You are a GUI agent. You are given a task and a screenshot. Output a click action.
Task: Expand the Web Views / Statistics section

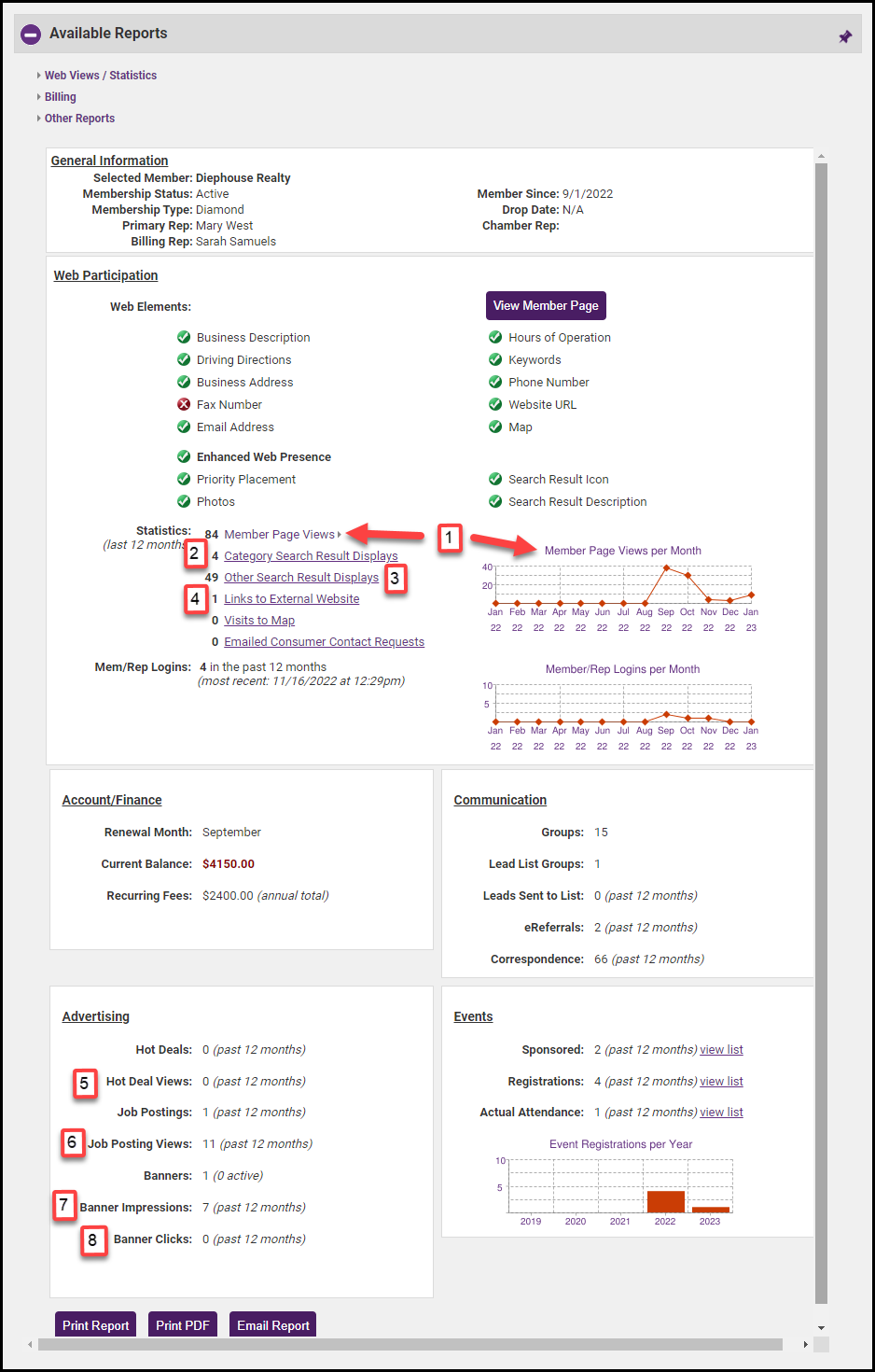coord(100,76)
